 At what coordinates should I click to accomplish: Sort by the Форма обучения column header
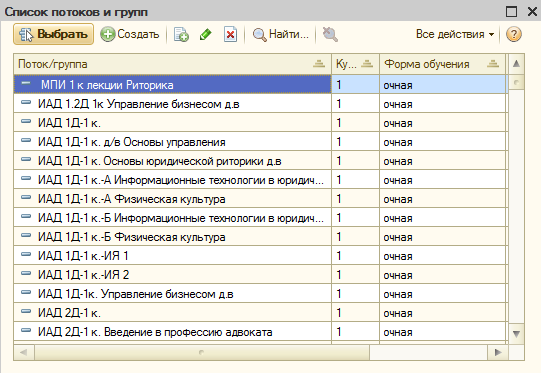pos(442,64)
